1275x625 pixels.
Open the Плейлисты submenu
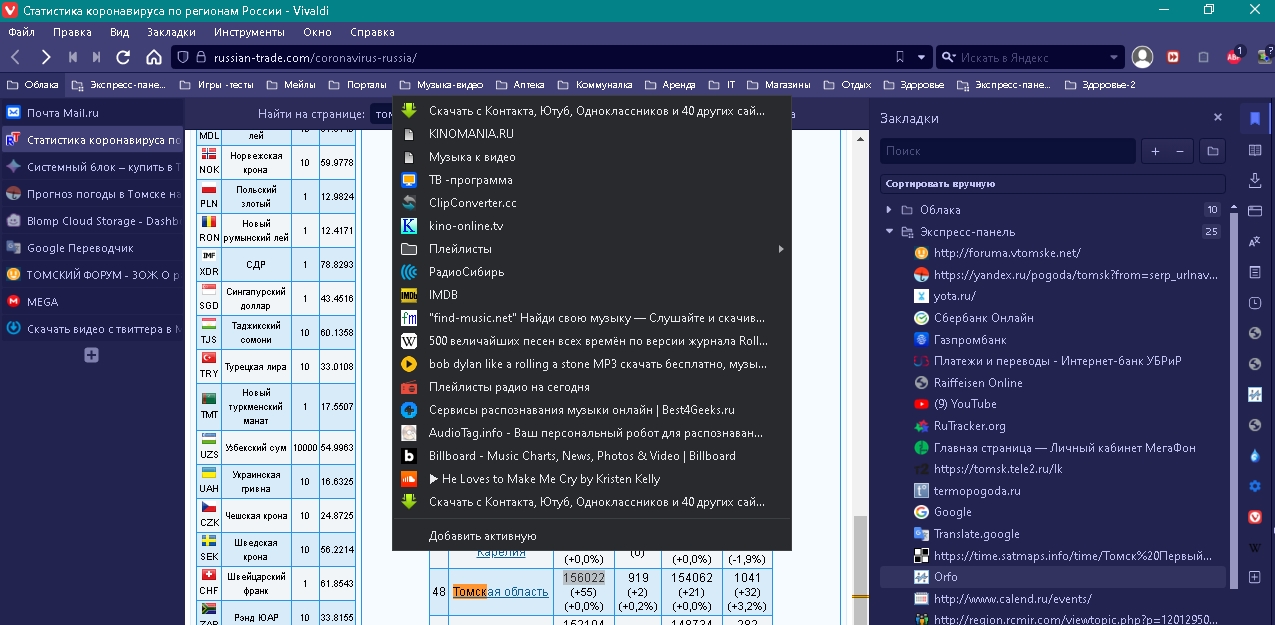(x=592, y=249)
